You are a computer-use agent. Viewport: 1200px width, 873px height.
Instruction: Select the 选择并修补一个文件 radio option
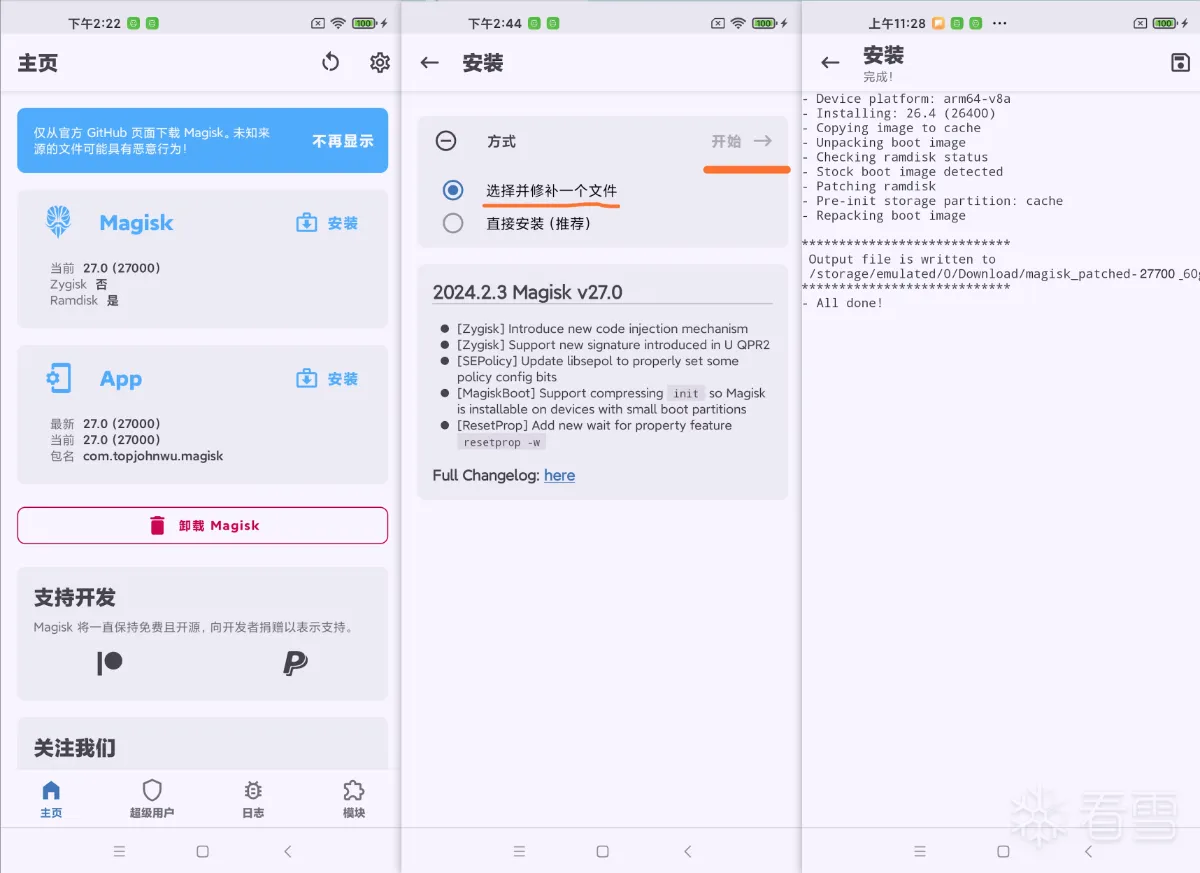click(453, 190)
